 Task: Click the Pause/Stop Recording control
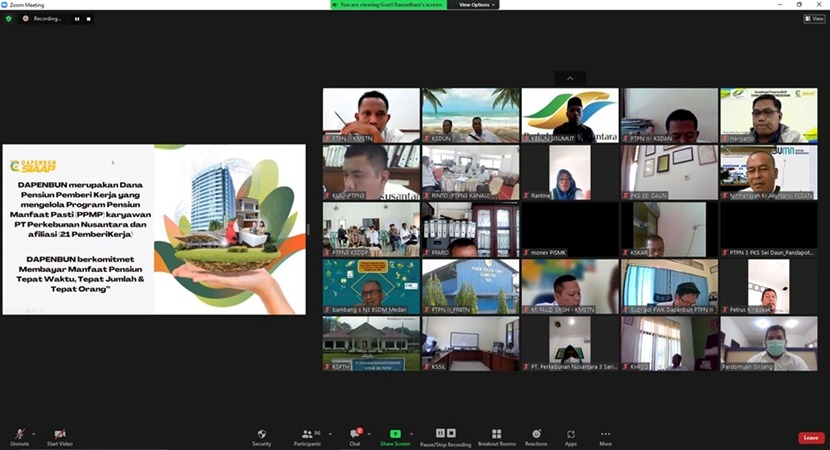tap(445, 435)
